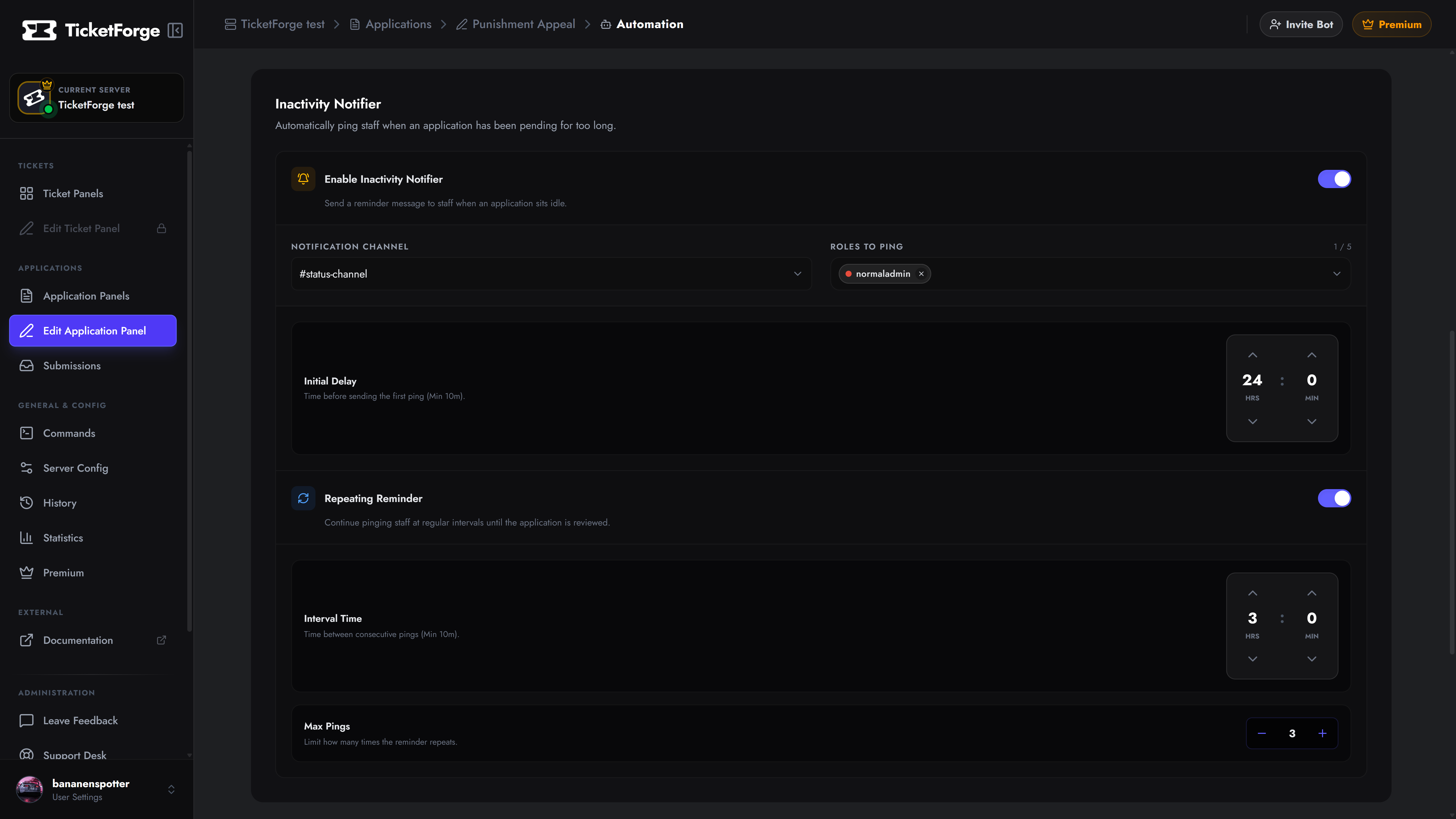This screenshot has height=819, width=1456.
Task: Decrease Interval Time hours
Action: coord(1253,659)
